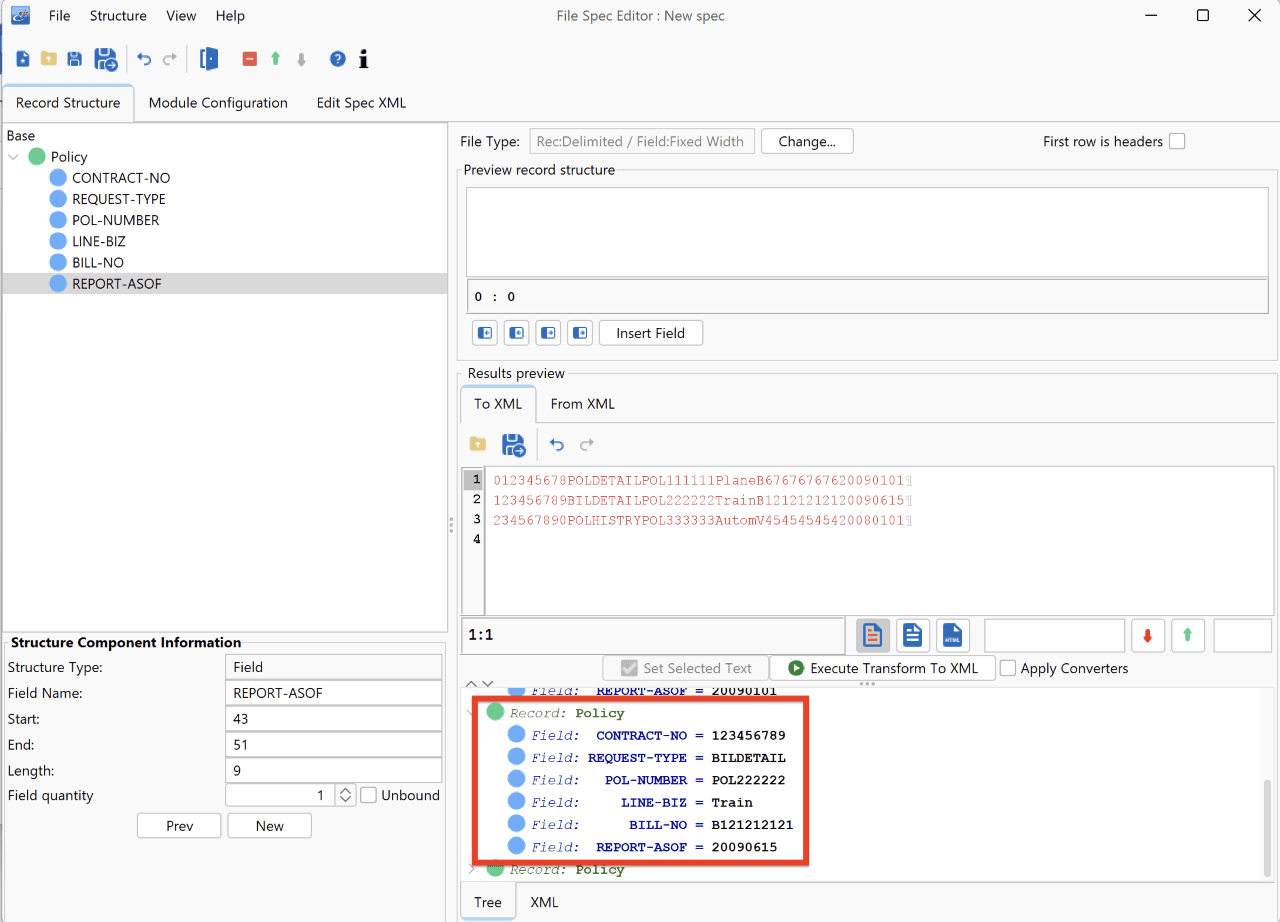Image resolution: width=1280 pixels, height=922 pixels.
Task: Undo the last action in the main toolbar
Action: click(144, 59)
